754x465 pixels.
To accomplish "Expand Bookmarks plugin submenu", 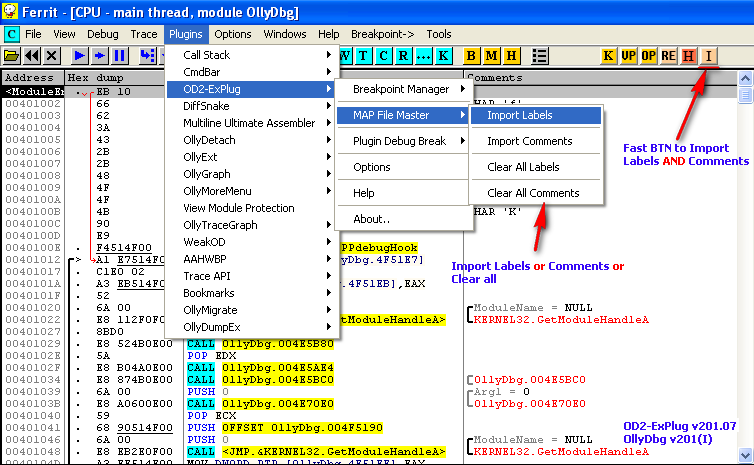I will pyautogui.click(x=251, y=293).
